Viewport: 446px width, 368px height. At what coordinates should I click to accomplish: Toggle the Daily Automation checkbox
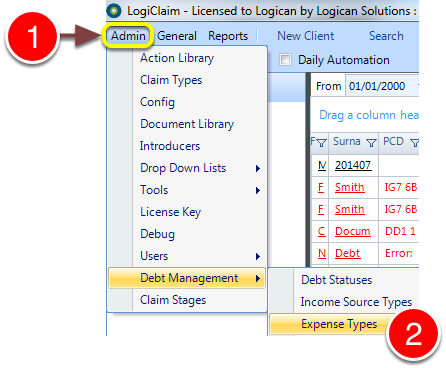click(286, 60)
